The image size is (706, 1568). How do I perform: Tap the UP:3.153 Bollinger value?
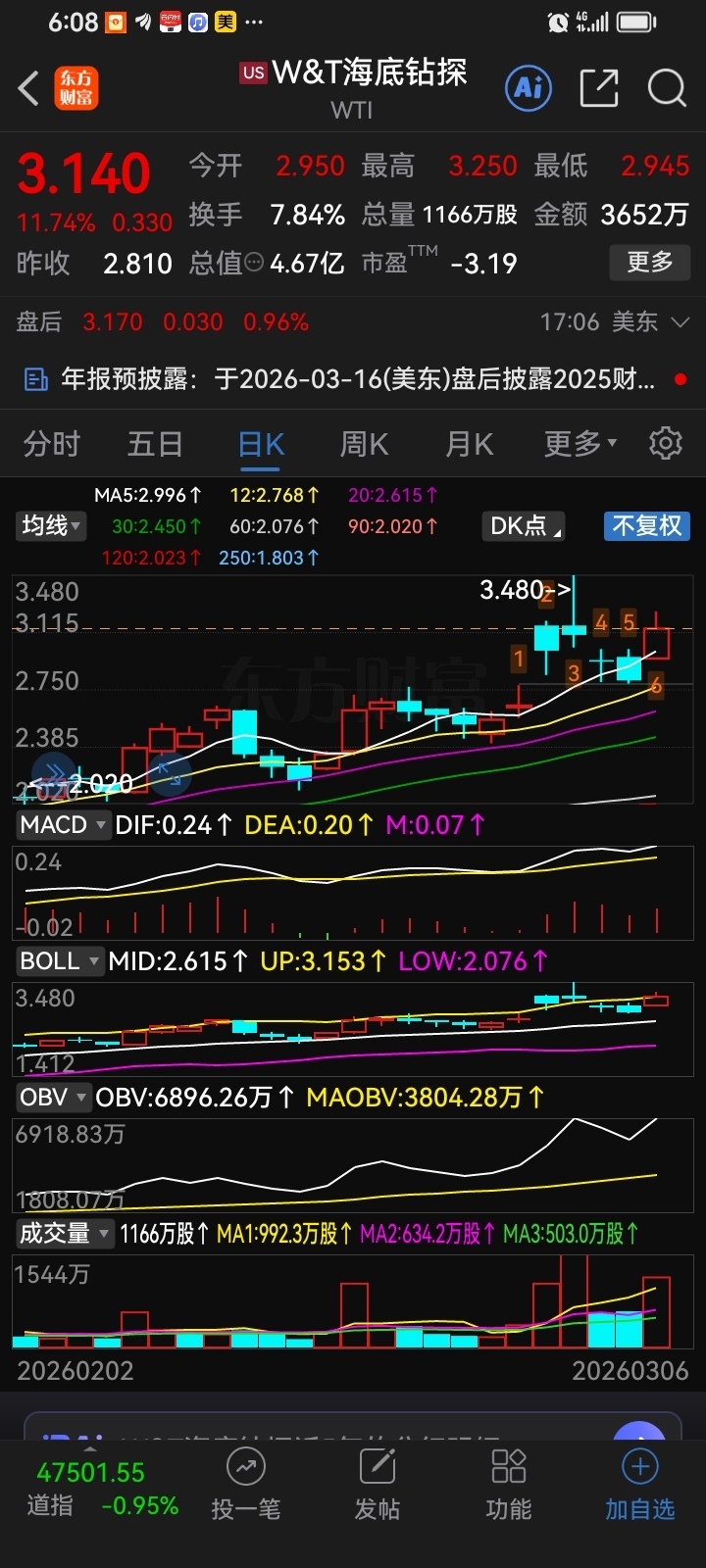323,961
